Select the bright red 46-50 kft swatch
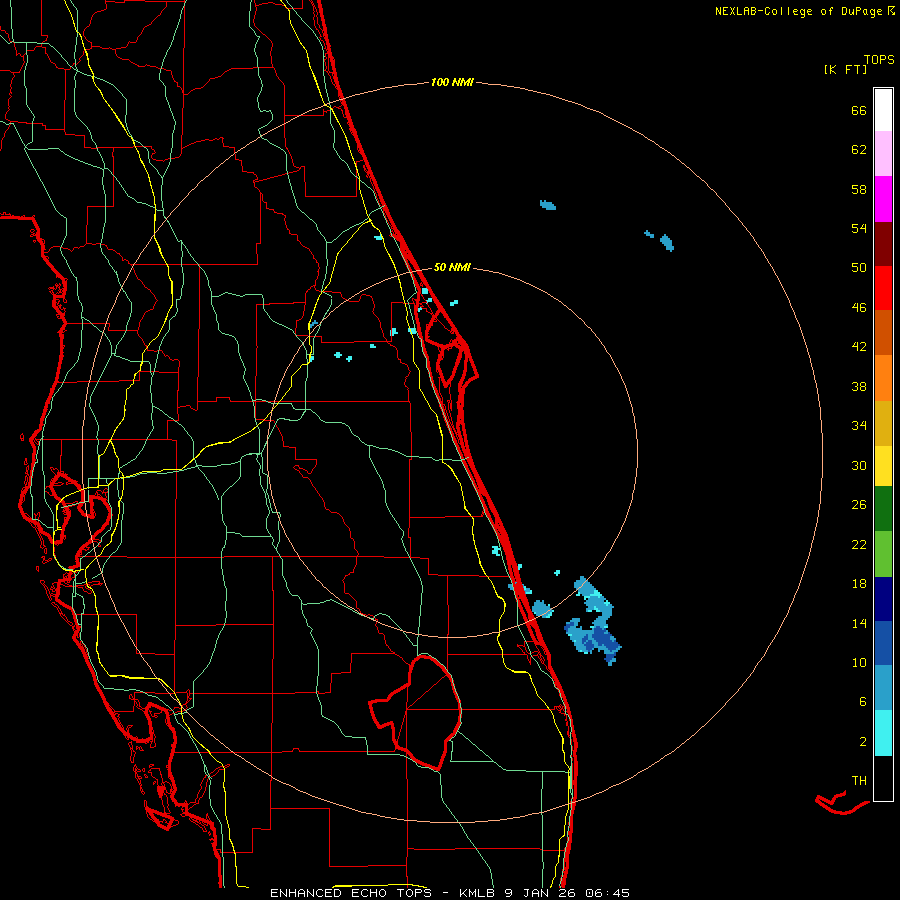 tap(883, 288)
